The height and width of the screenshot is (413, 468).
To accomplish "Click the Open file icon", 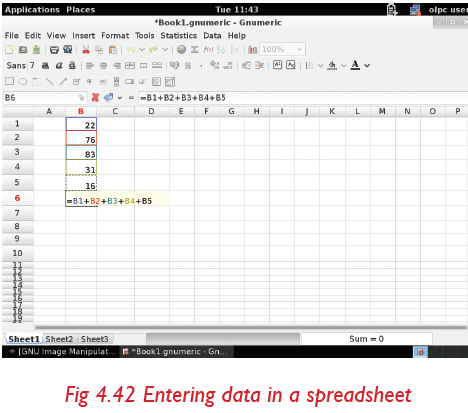I will [23, 50].
